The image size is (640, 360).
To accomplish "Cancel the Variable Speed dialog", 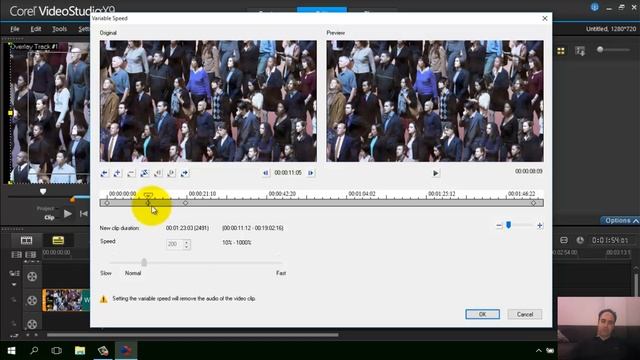I will coord(525,314).
